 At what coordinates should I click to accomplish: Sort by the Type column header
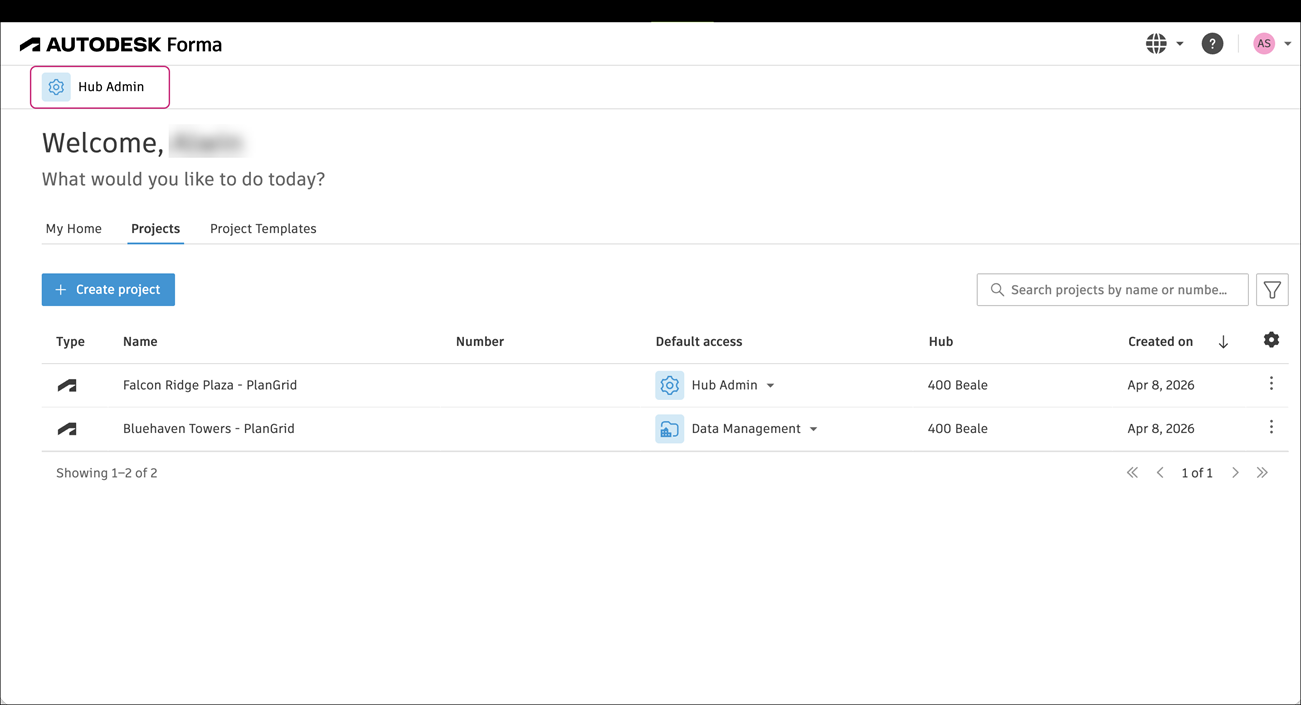pyautogui.click(x=70, y=342)
